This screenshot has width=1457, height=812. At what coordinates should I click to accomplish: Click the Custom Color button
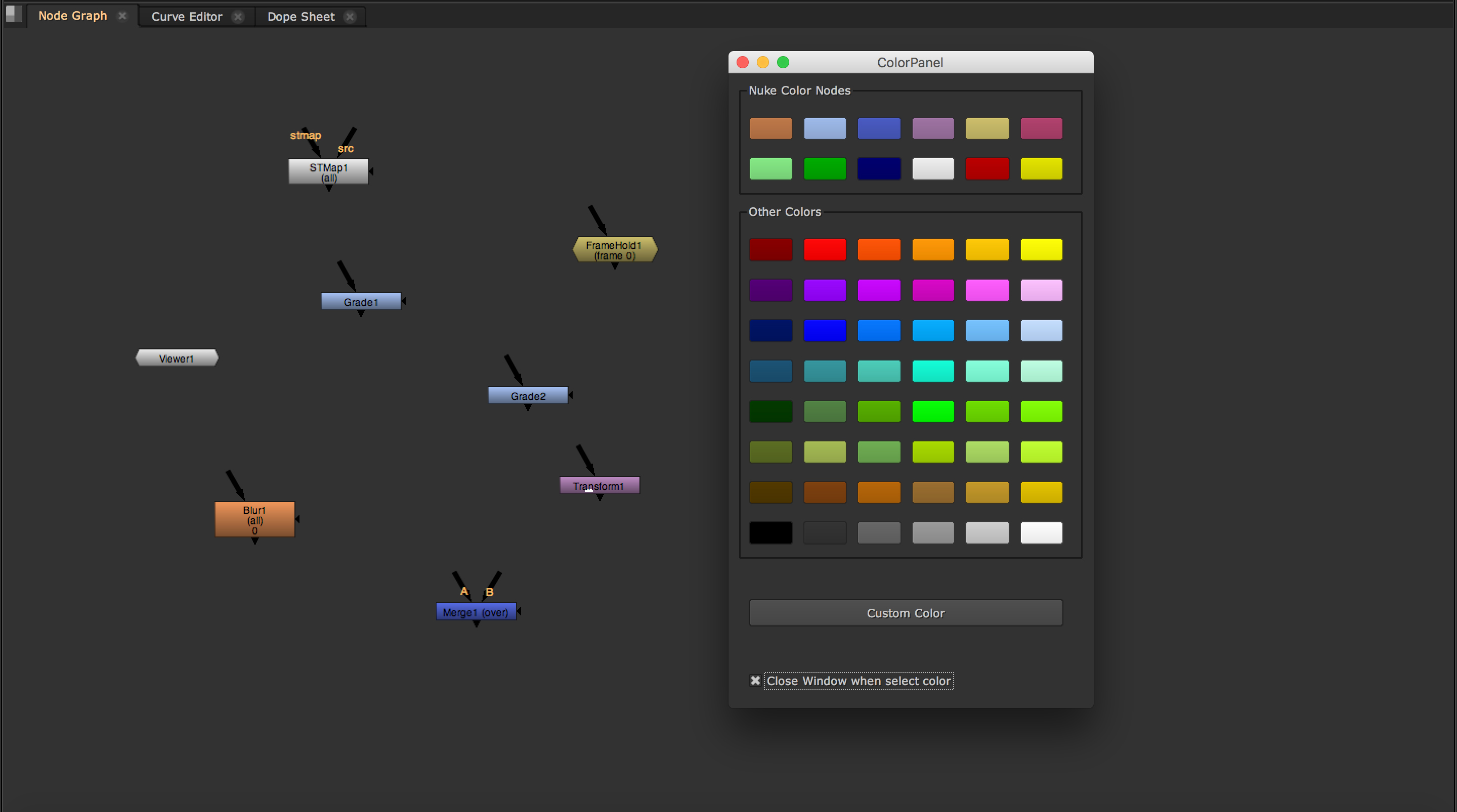tap(905, 612)
